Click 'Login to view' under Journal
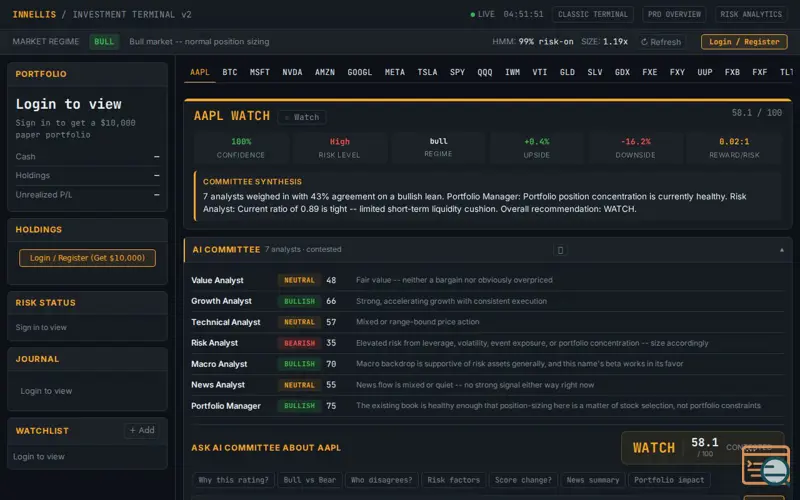 click(x=46, y=391)
